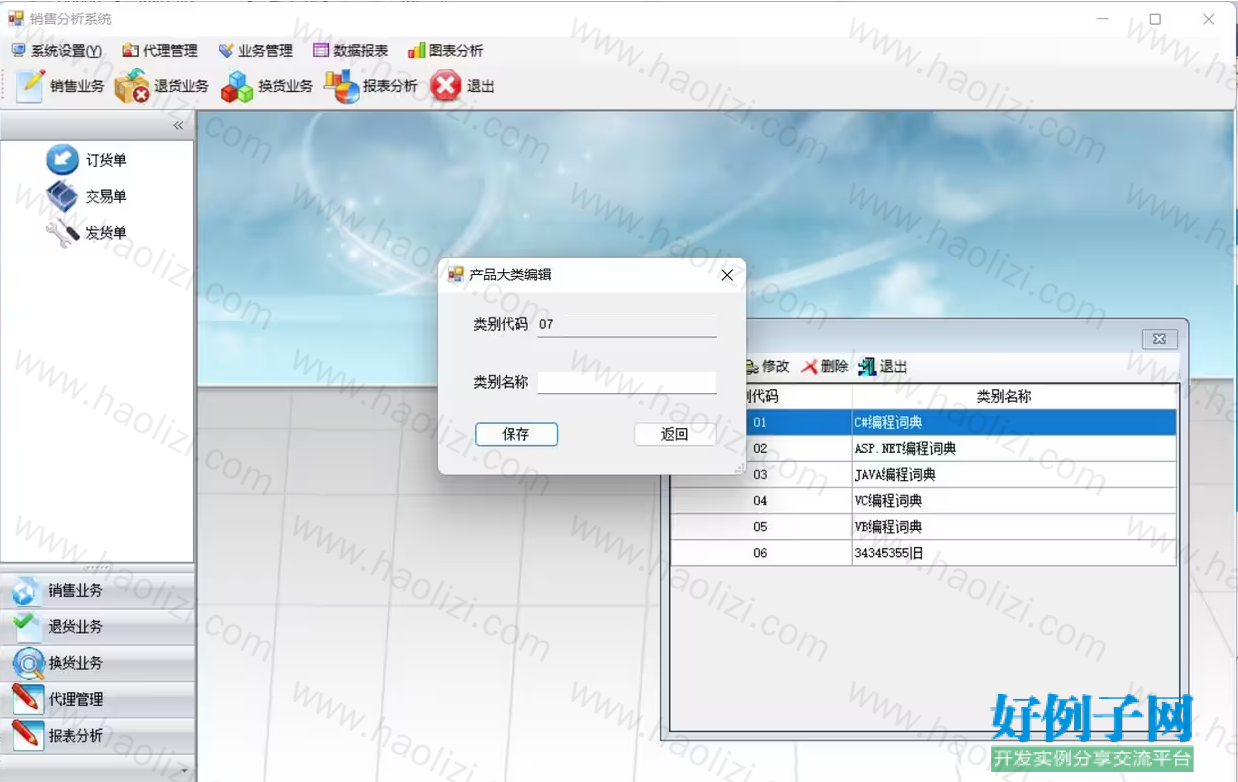This screenshot has width=1238, height=782.
Task: Select the JAVA编程词典 cell
Action: pyautogui.click(x=1014, y=474)
